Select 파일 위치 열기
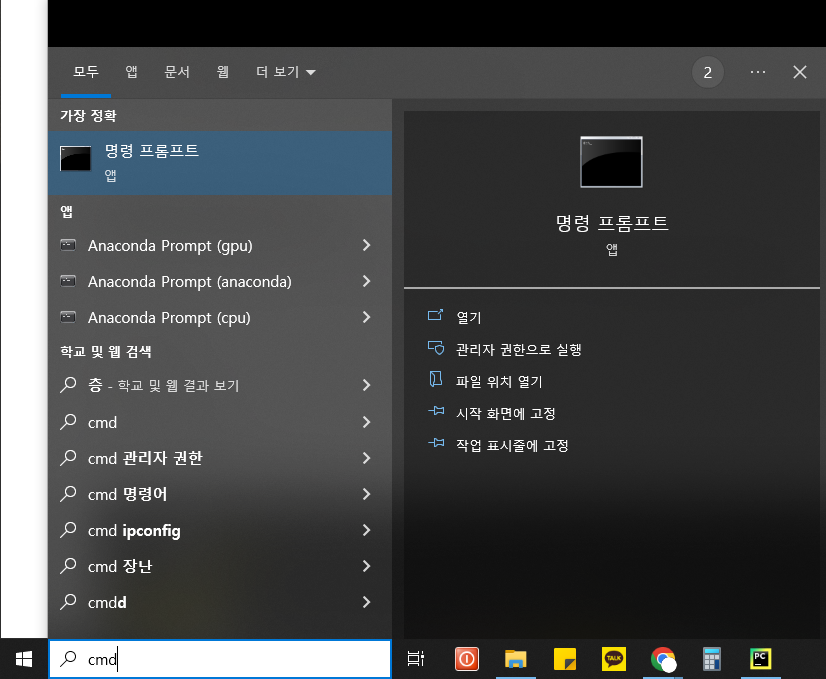Viewport: 826px width, 679px height. pos(499,381)
